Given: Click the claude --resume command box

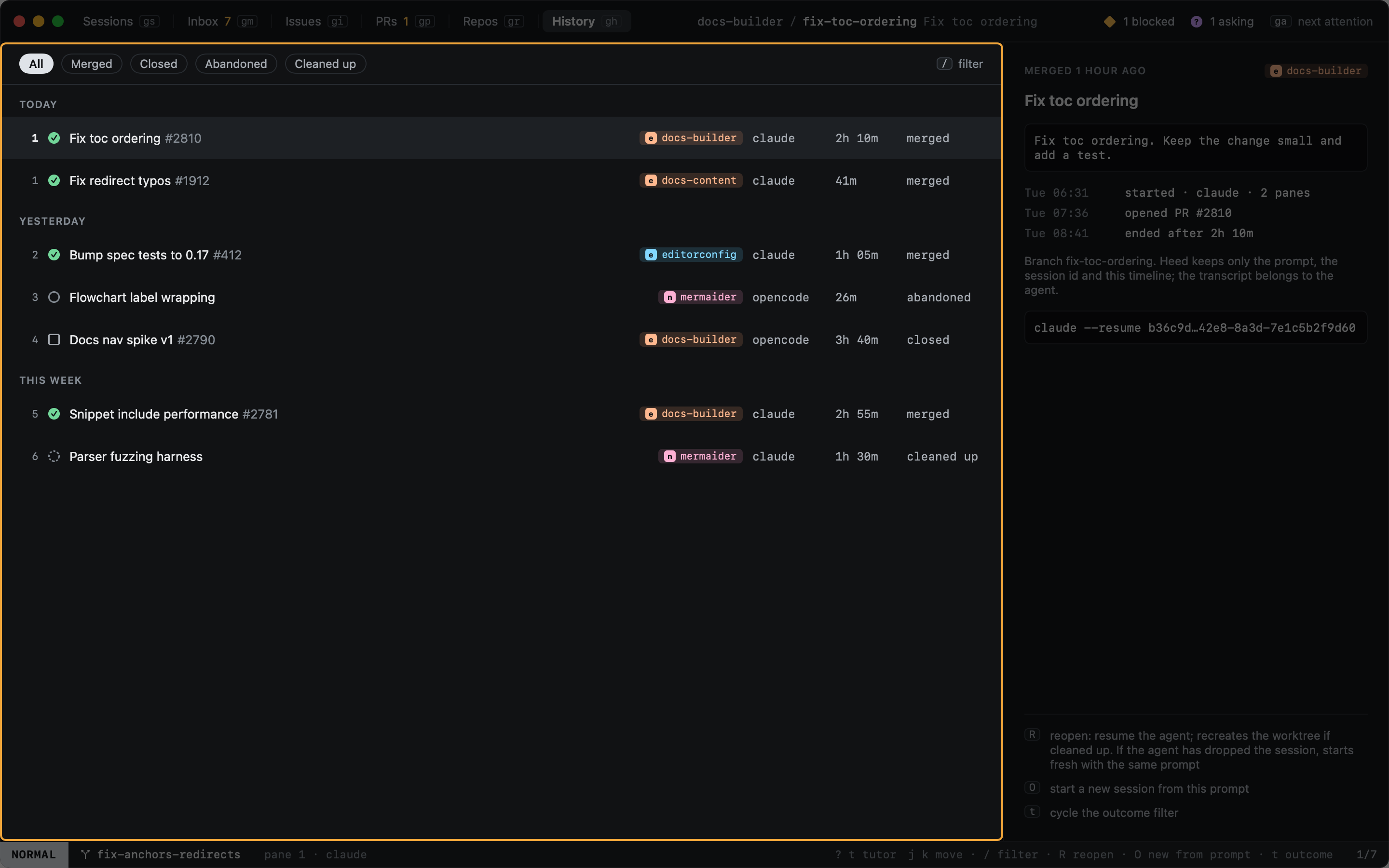Looking at the screenshot, I should 1195,327.
